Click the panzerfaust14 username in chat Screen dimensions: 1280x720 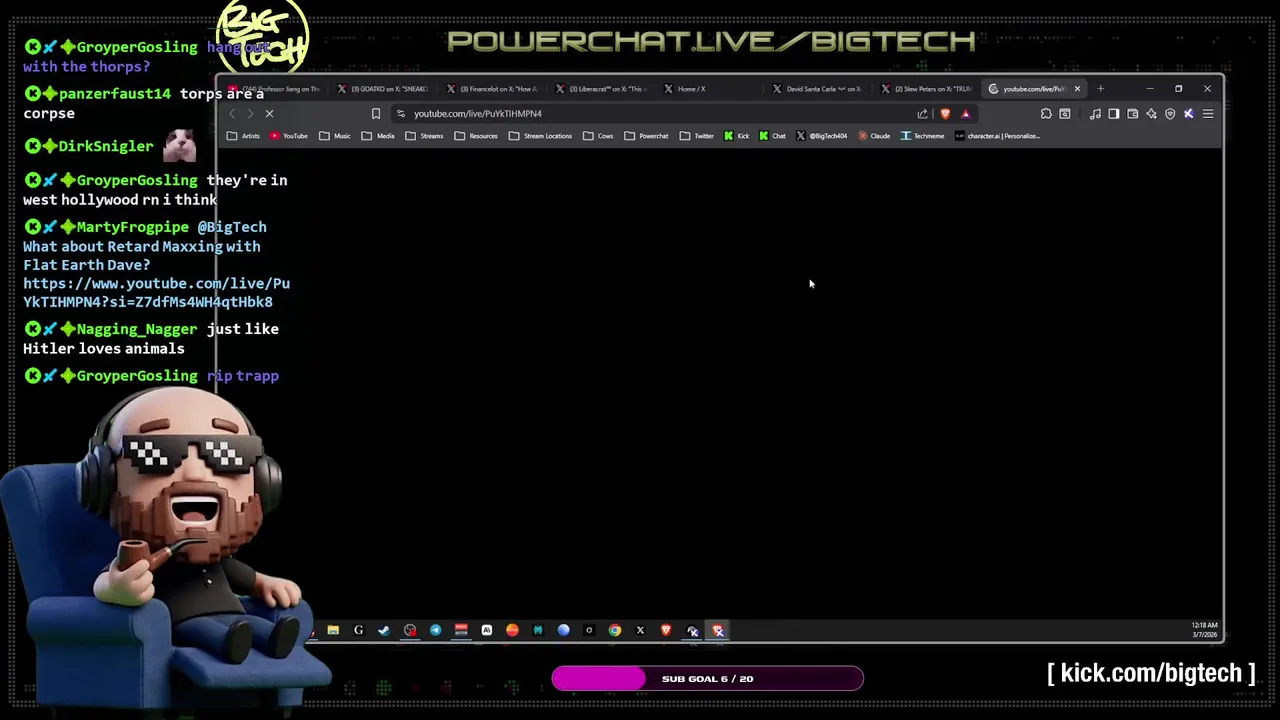(x=115, y=94)
